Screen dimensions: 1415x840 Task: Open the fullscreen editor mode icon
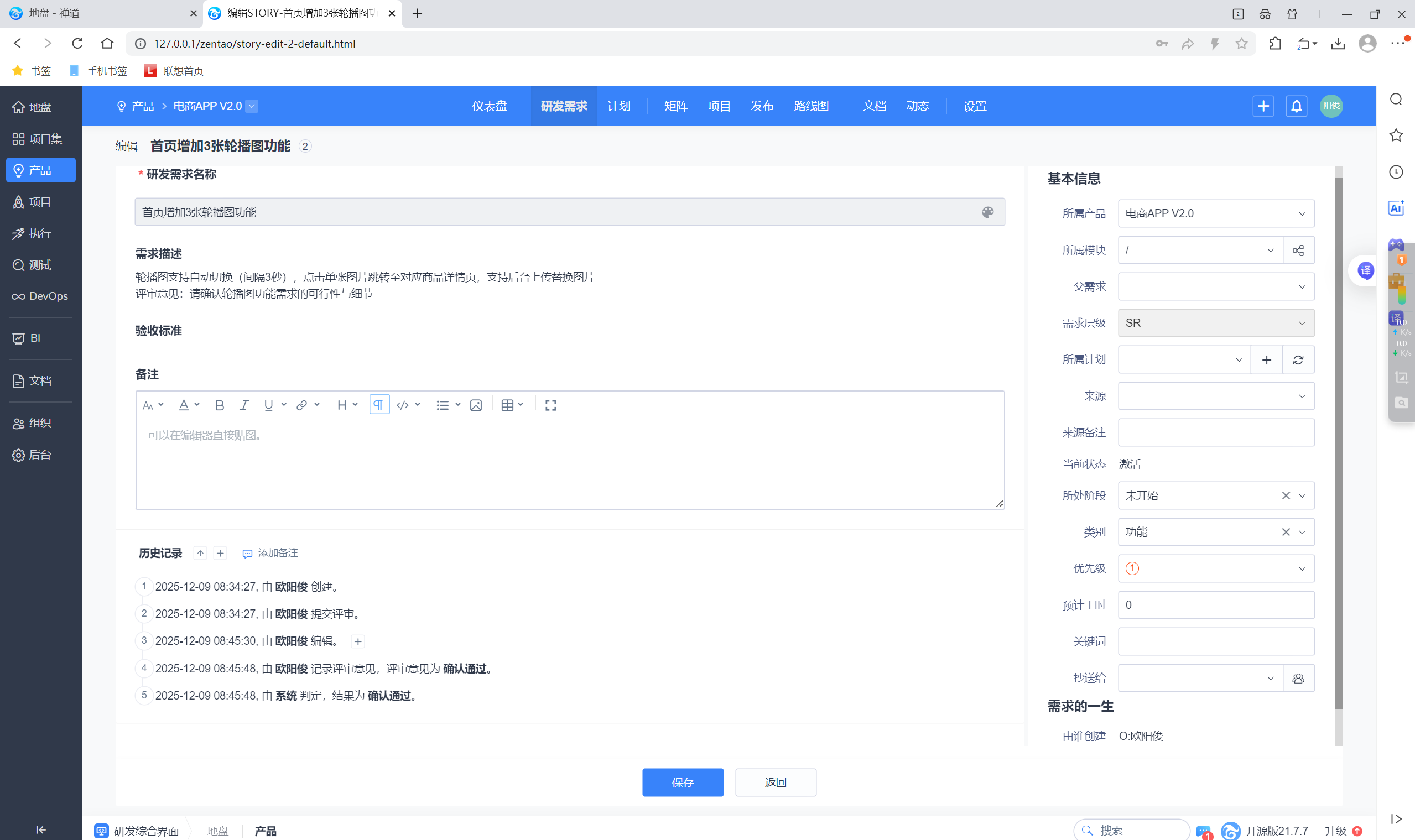550,405
